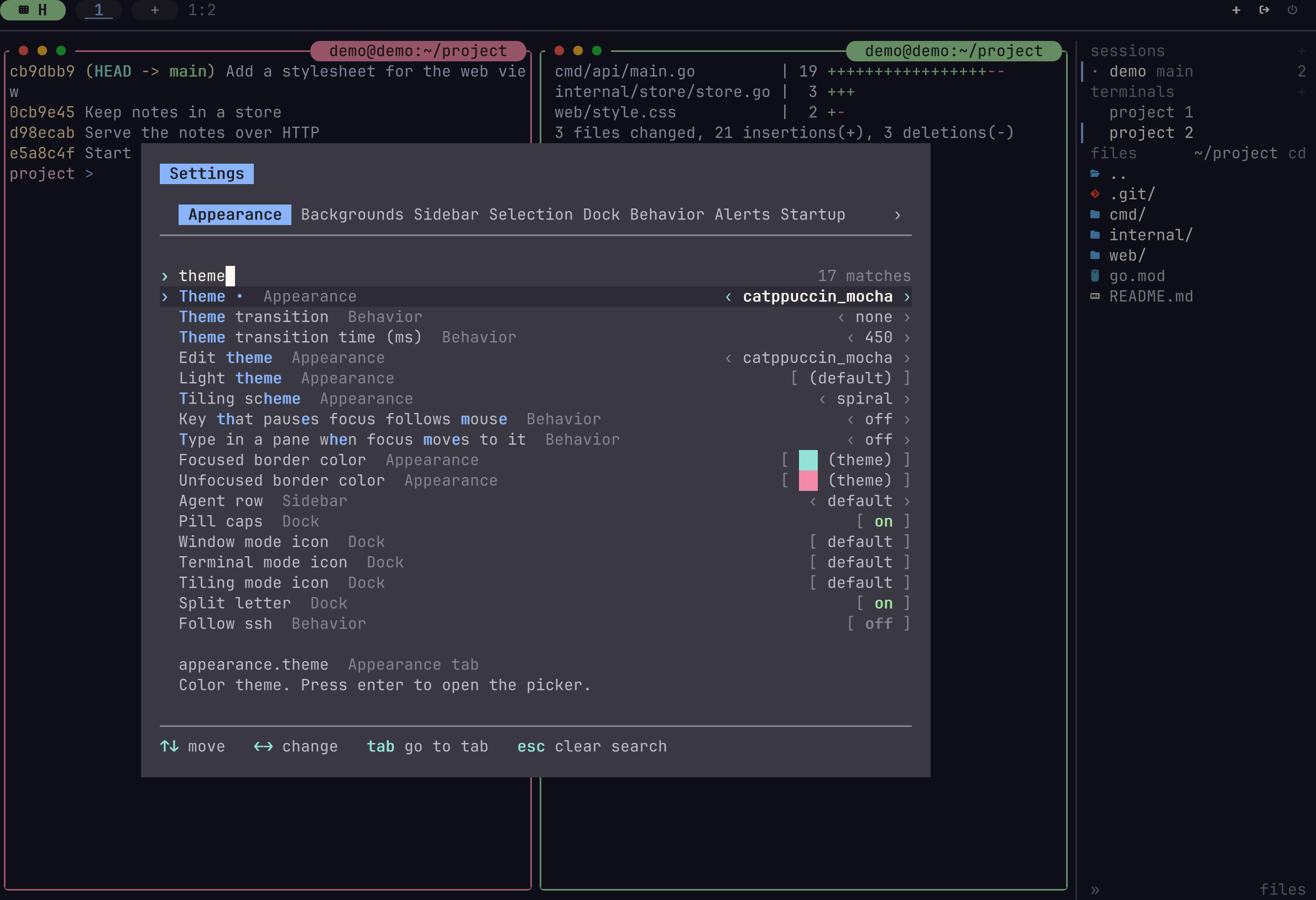The image size is (1316, 900).
Task: Click Focused border color teal swatch
Action: pyautogui.click(x=807, y=460)
